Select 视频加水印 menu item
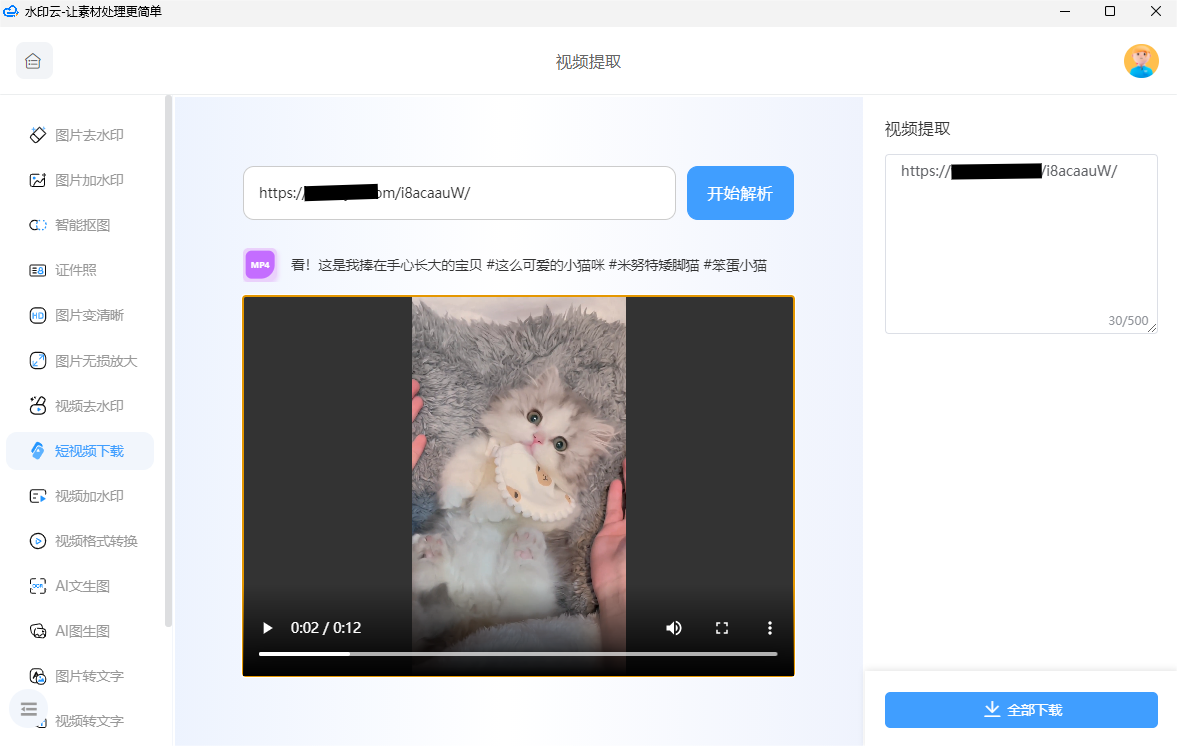1177x746 pixels. click(x=80, y=496)
